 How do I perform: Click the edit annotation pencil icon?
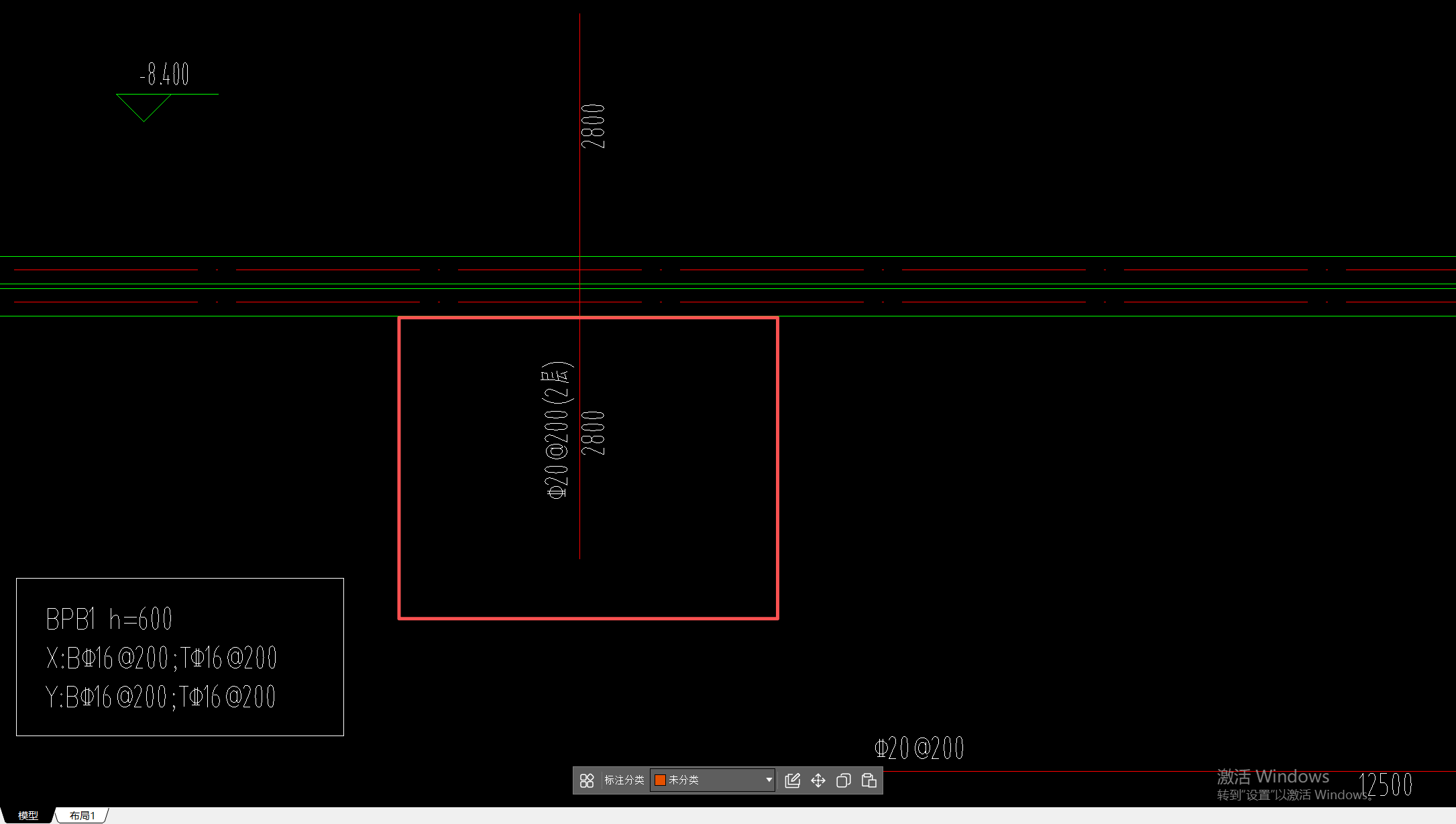pos(793,780)
